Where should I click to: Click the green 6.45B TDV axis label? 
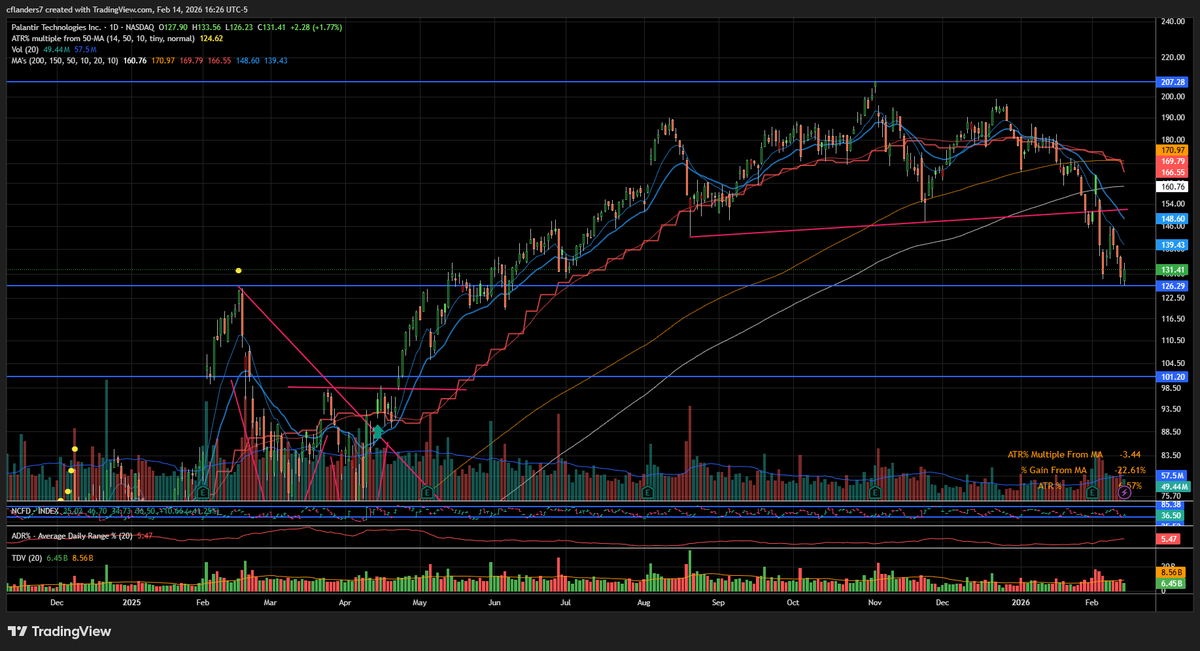1170,583
